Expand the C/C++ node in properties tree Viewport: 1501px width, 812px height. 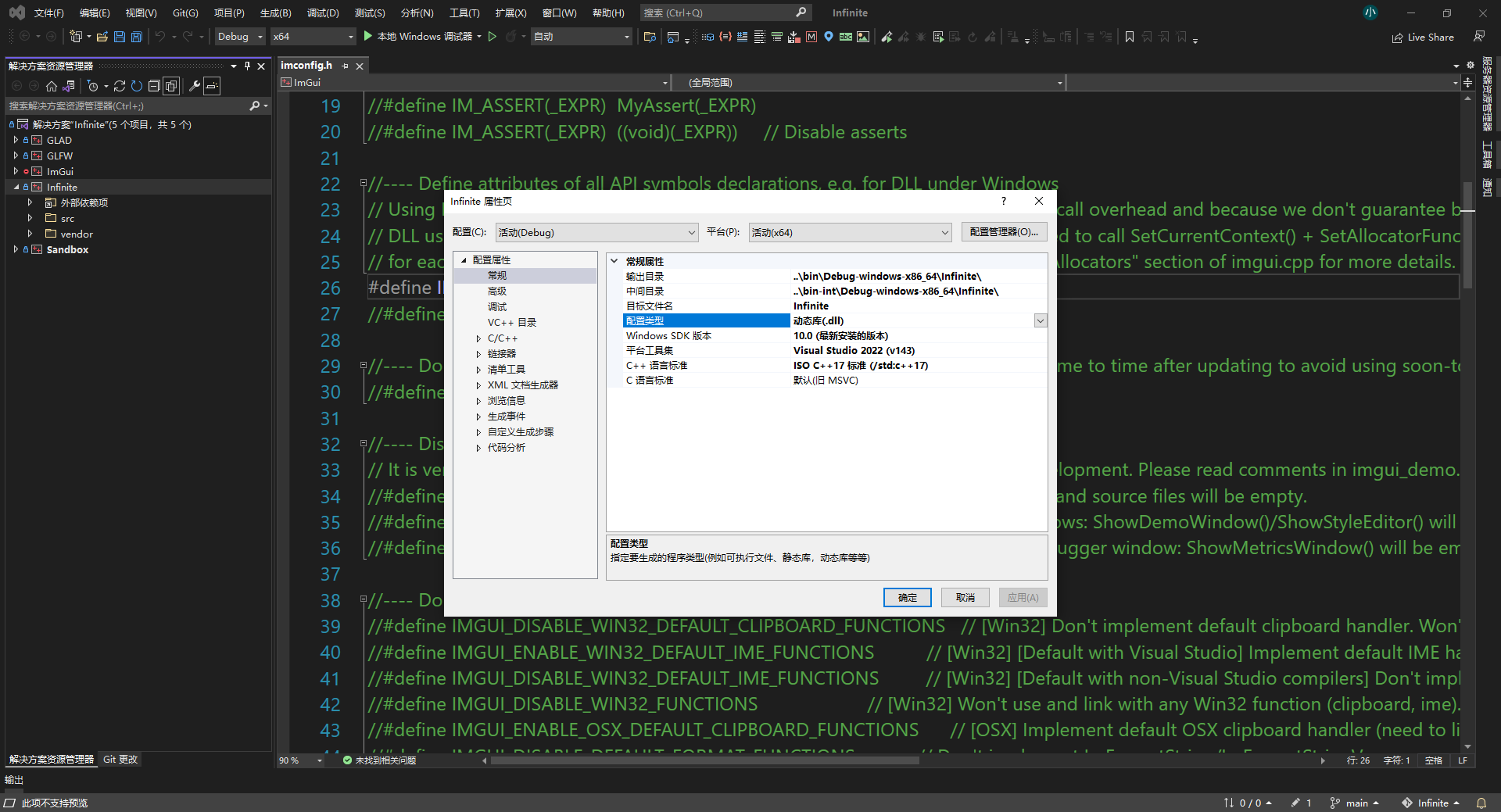(478, 338)
